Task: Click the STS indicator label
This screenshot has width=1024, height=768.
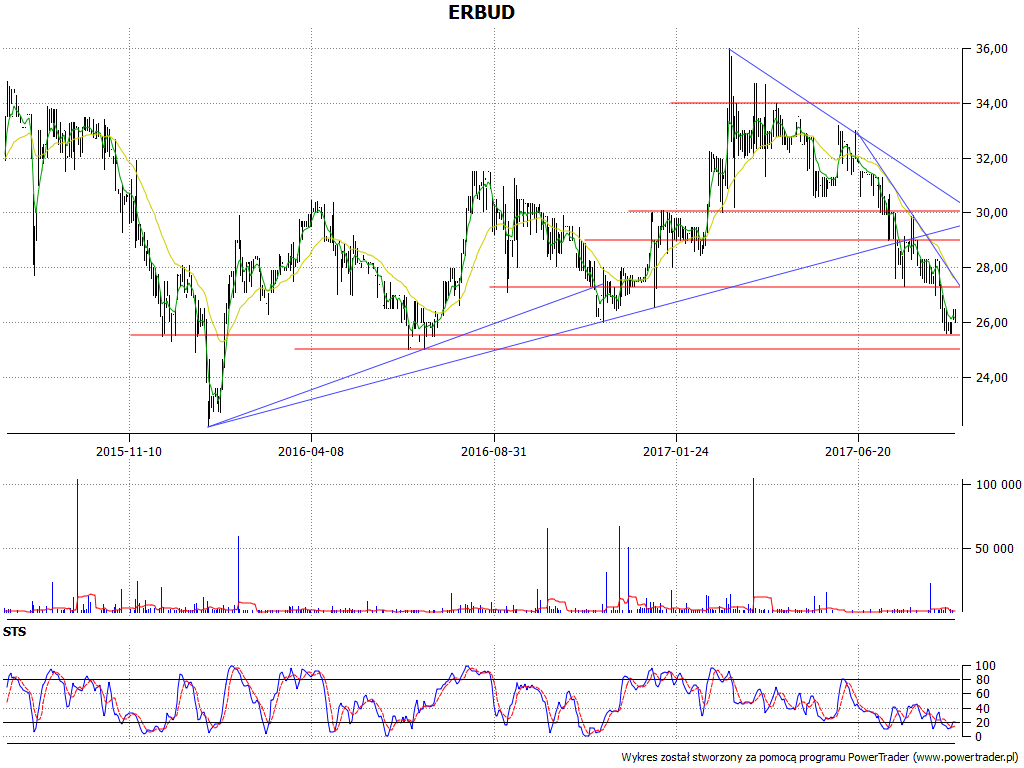Action: pos(14,632)
